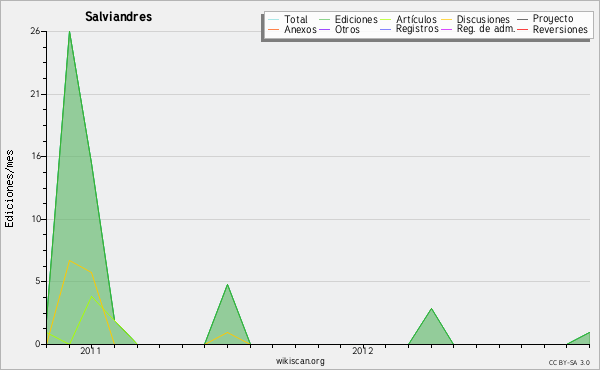Click the 2012 green peak near 3 edits
The image size is (600, 370).
coord(431,308)
